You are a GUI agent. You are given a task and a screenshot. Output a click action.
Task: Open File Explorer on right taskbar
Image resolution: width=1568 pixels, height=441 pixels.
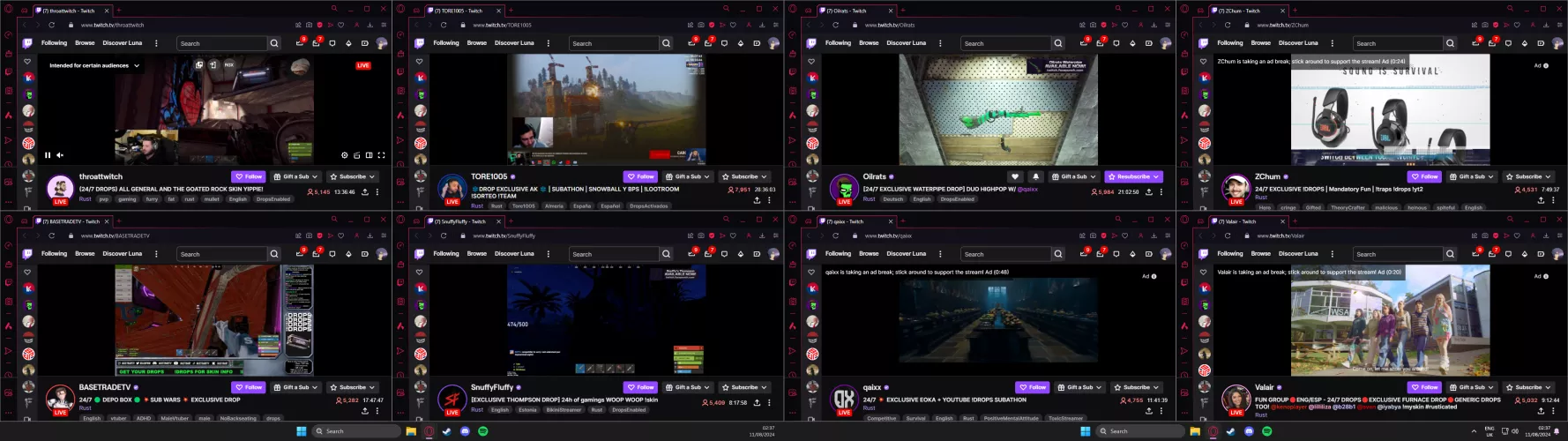(1195, 431)
